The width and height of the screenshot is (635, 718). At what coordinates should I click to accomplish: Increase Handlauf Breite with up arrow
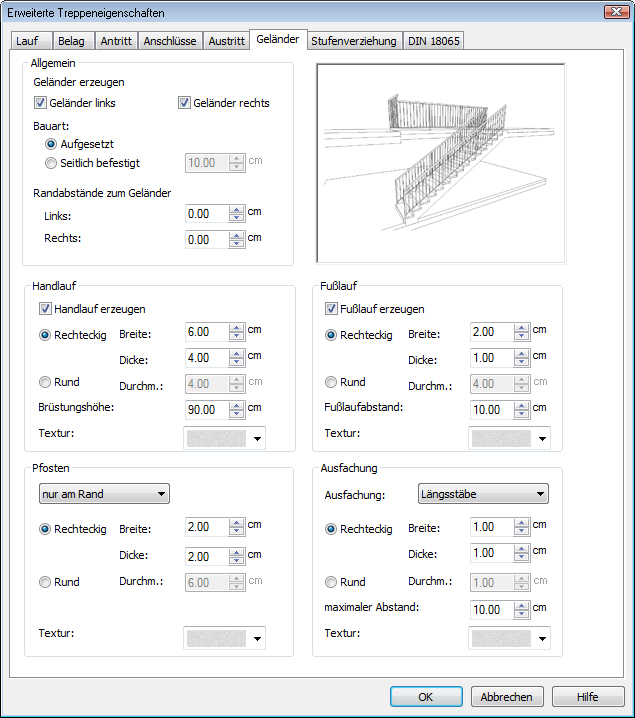pyautogui.click(x=237, y=327)
